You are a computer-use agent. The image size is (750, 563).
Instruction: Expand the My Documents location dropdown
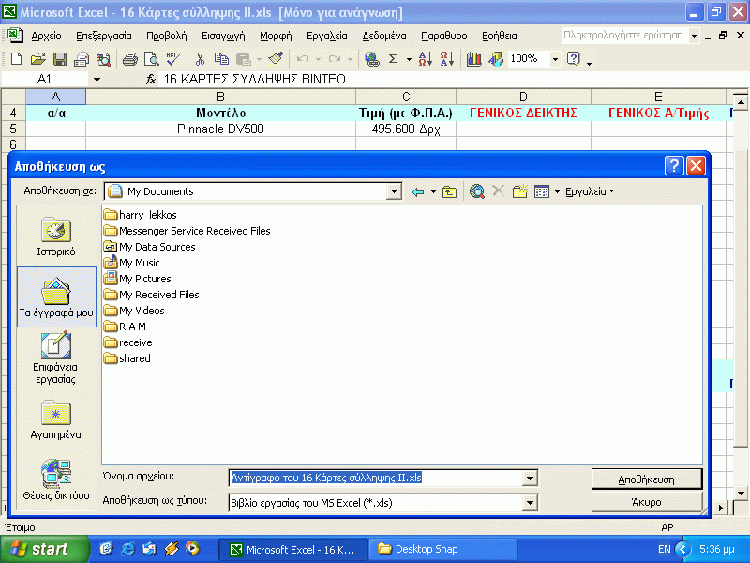pyautogui.click(x=394, y=192)
